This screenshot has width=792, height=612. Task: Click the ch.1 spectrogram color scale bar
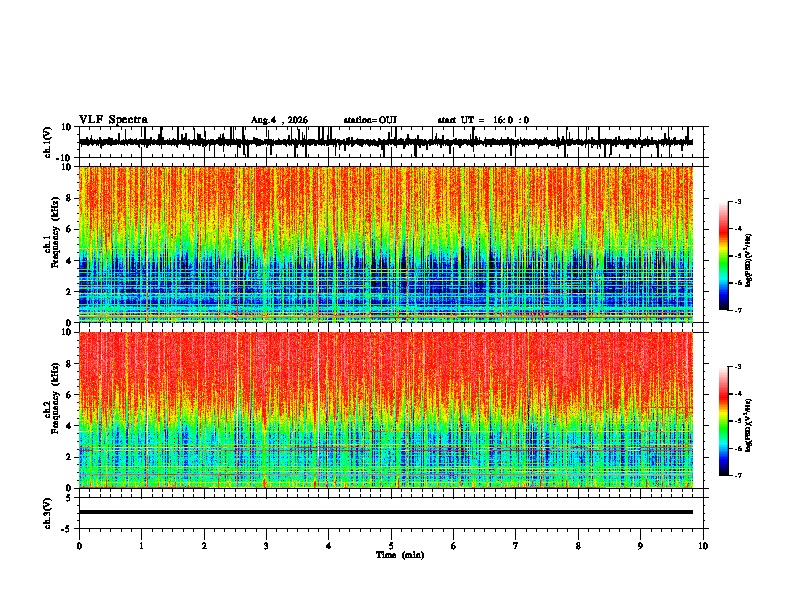coord(724,256)
